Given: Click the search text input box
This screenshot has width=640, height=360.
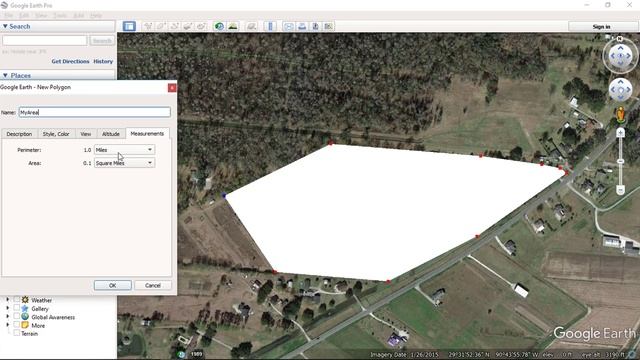Looking at the screenshot, I should (44, 40).
